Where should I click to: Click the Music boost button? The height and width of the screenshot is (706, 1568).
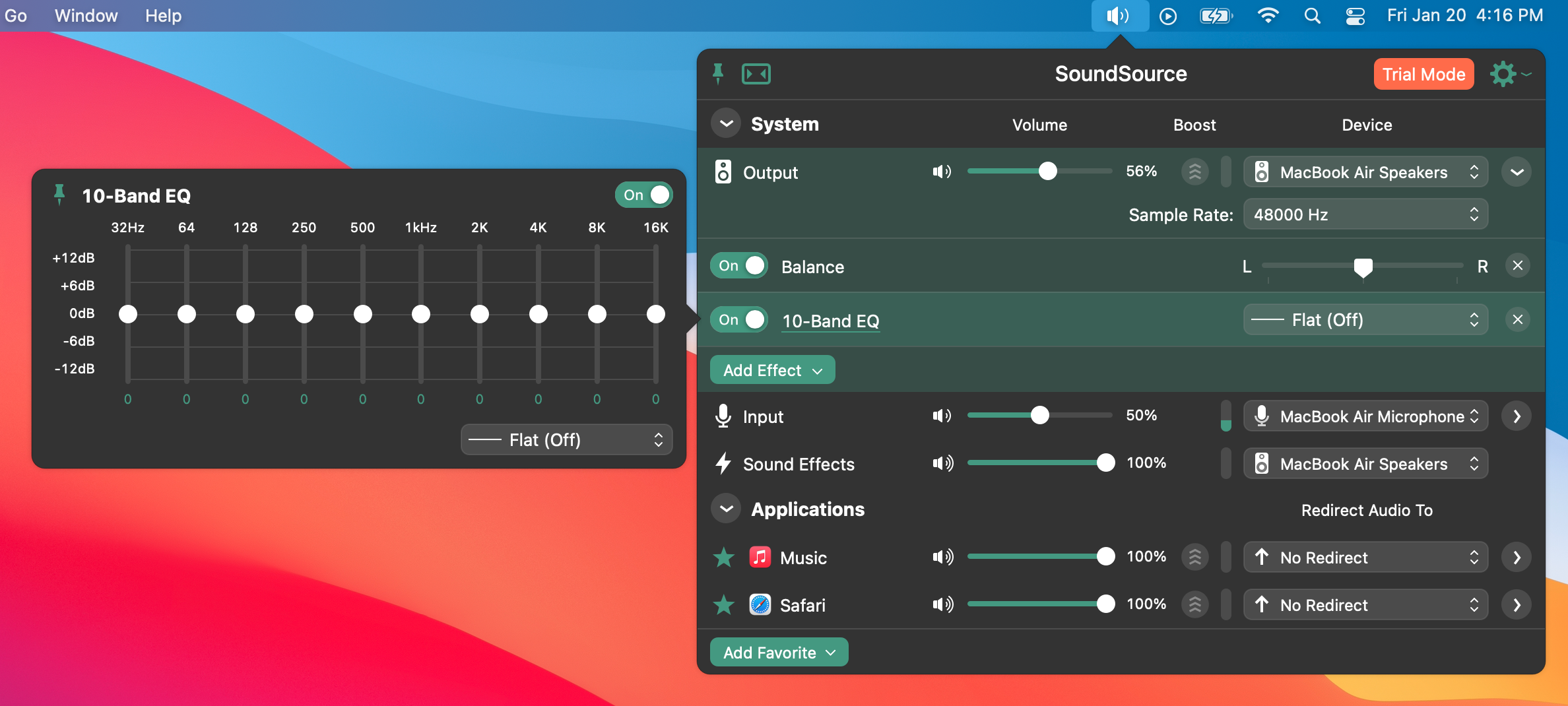click(1194, 557)
